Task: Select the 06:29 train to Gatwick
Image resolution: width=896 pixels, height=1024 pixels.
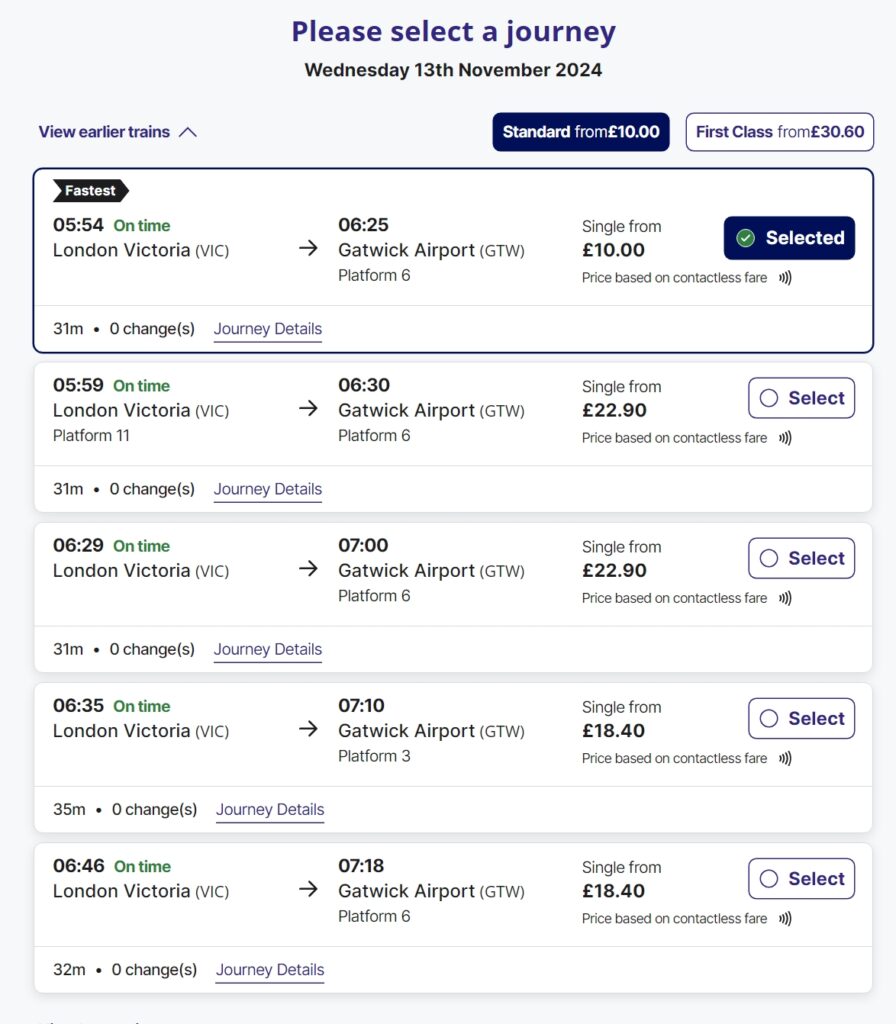Action: pos(801,558)
